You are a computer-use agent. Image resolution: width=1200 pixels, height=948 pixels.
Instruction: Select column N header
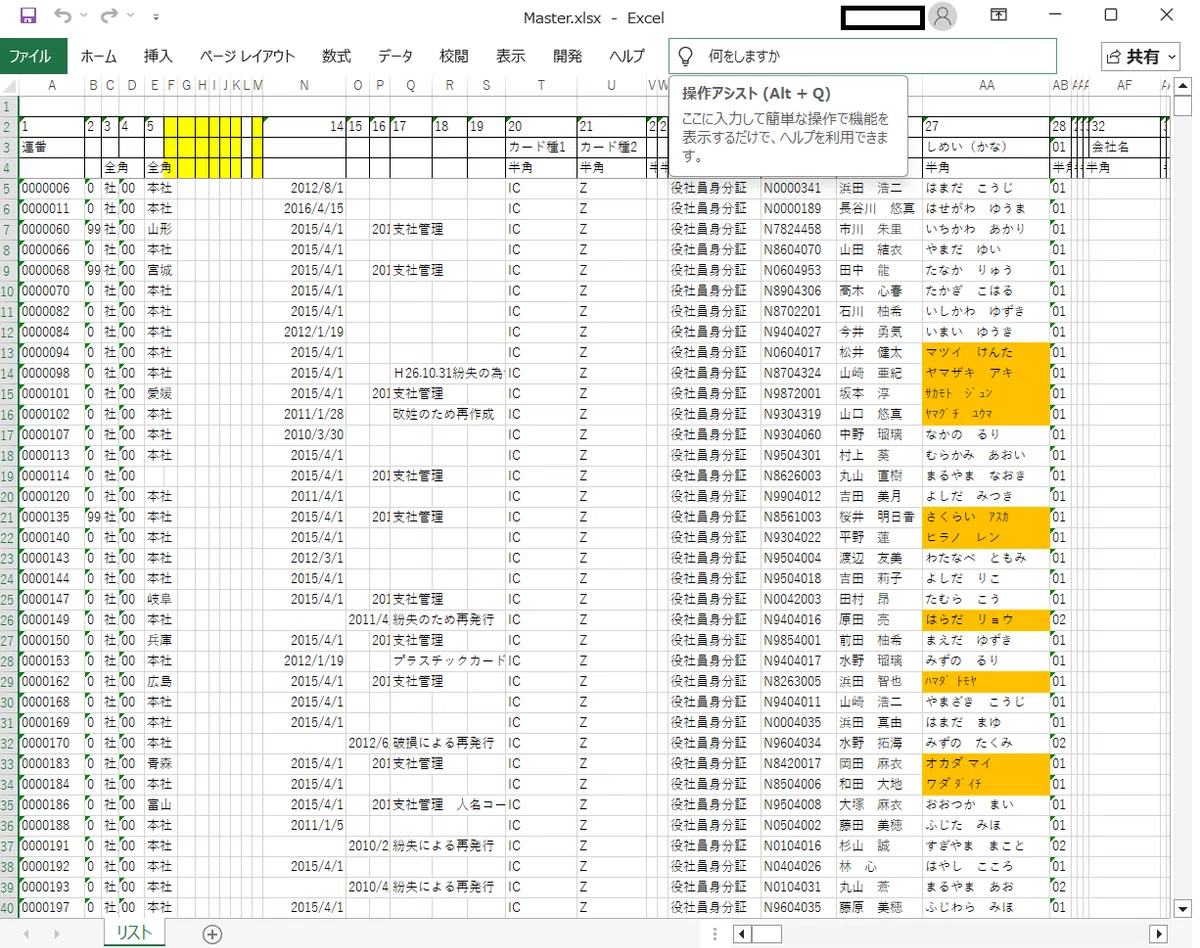[304, 86]
